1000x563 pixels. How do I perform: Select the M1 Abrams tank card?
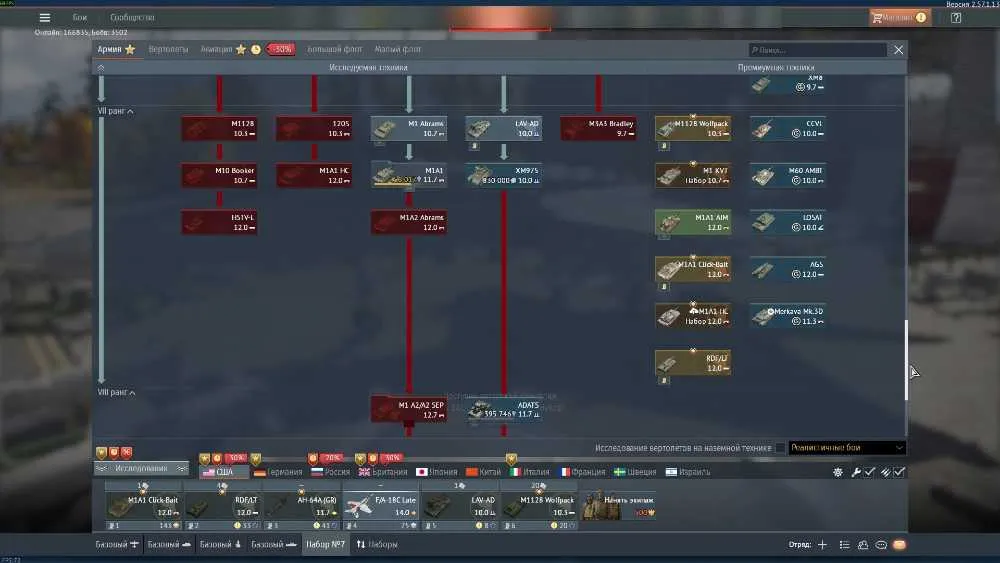point(409,128)
